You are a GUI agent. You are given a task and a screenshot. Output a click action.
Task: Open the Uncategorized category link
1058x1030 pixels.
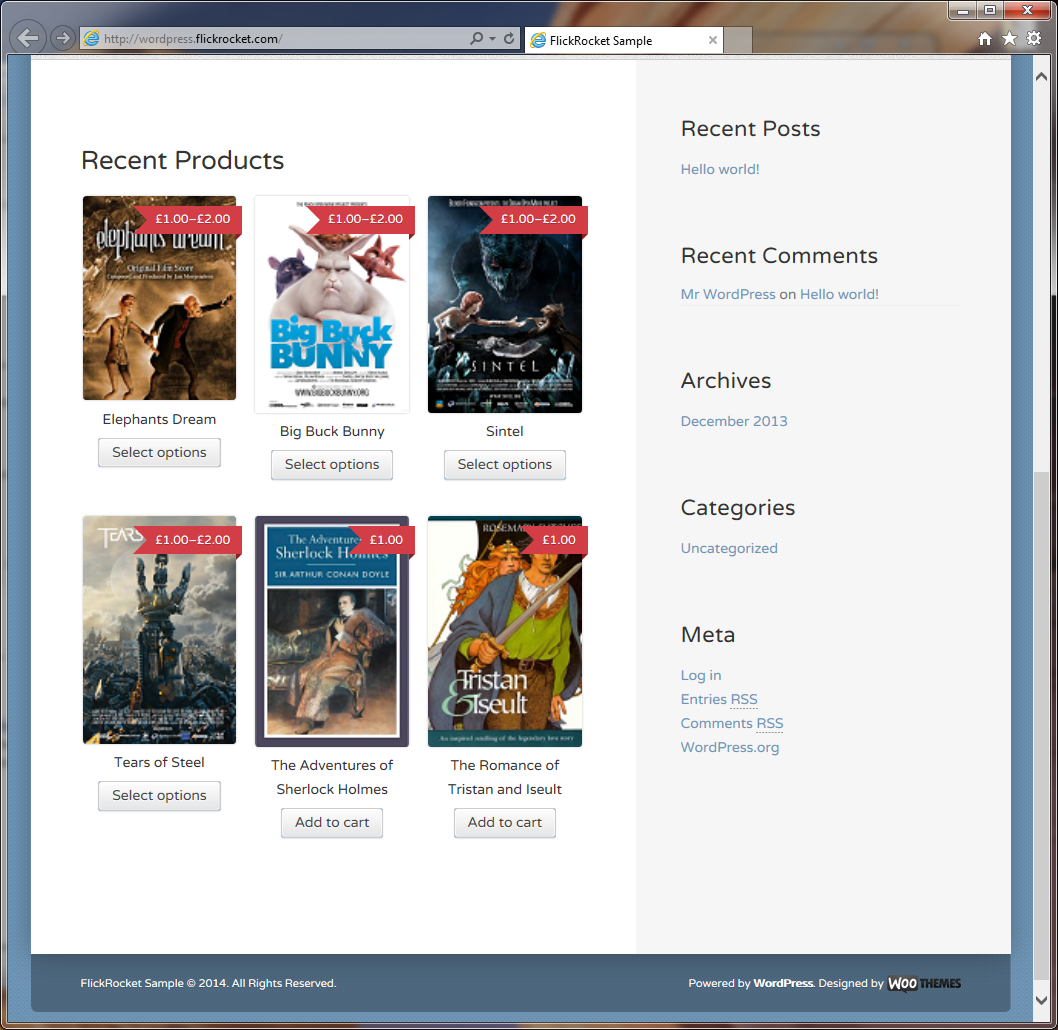[x=729, y=548]
